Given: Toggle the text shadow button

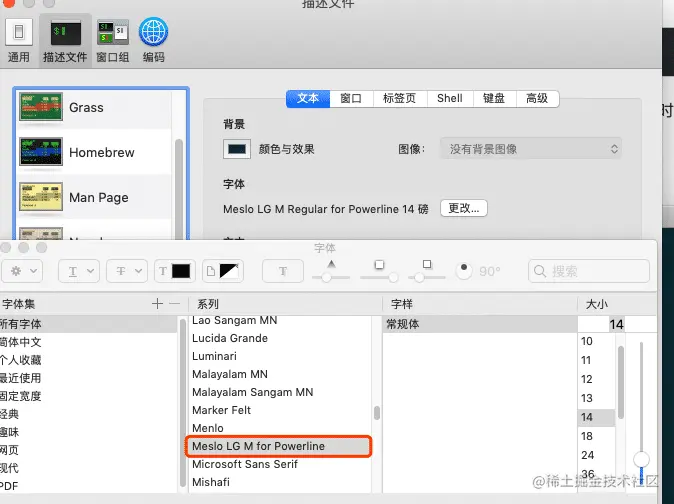Looking at the screenshot, I should pos(283,271).
